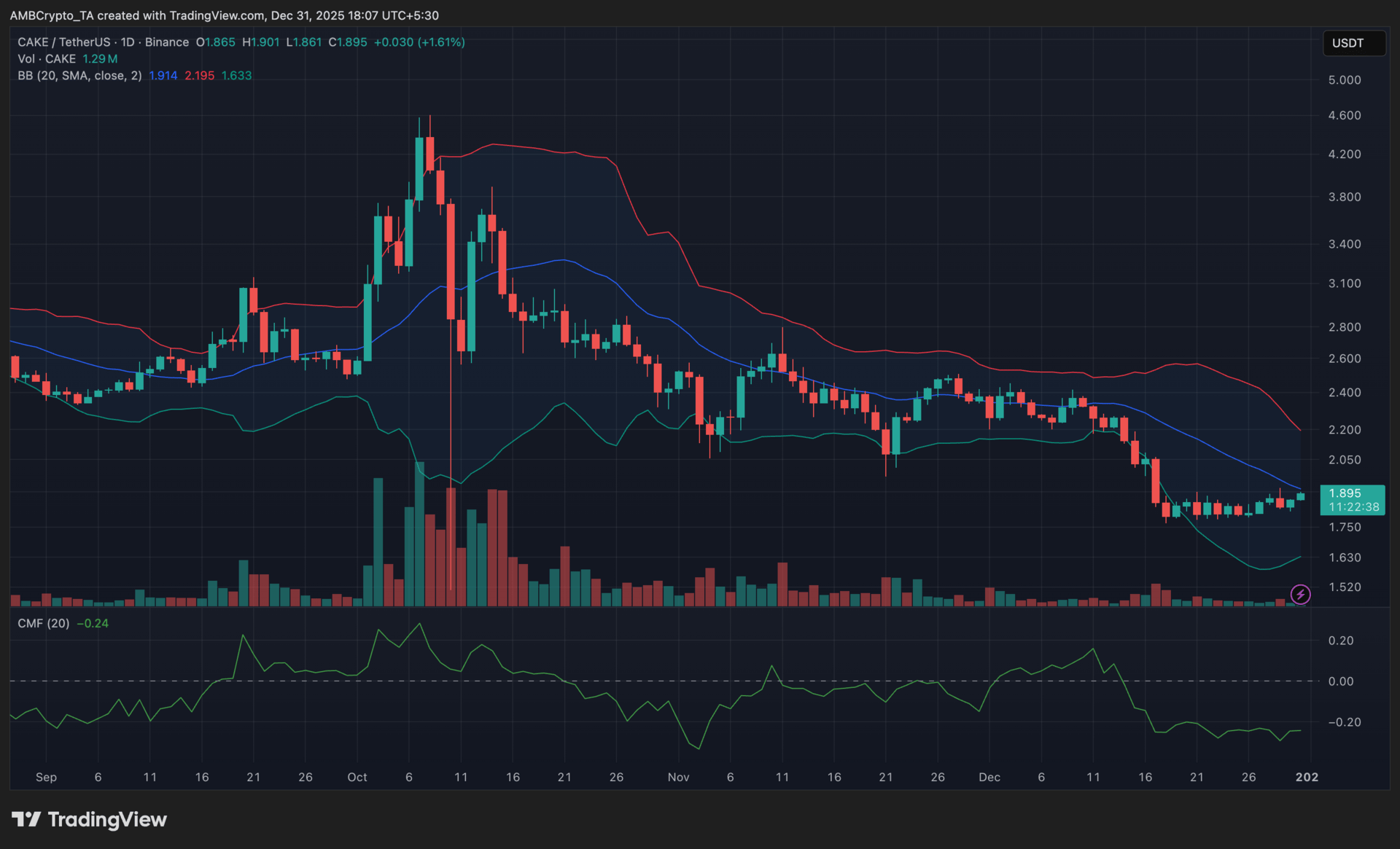Click the red BB upper value 2.195
The image size is (1400, 849).
pyautogui.click(x=199, y=76)
